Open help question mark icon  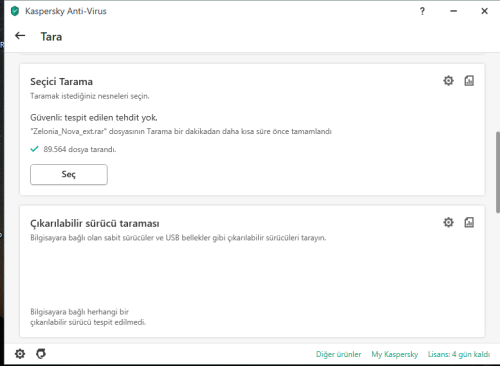tap(422, 11)
